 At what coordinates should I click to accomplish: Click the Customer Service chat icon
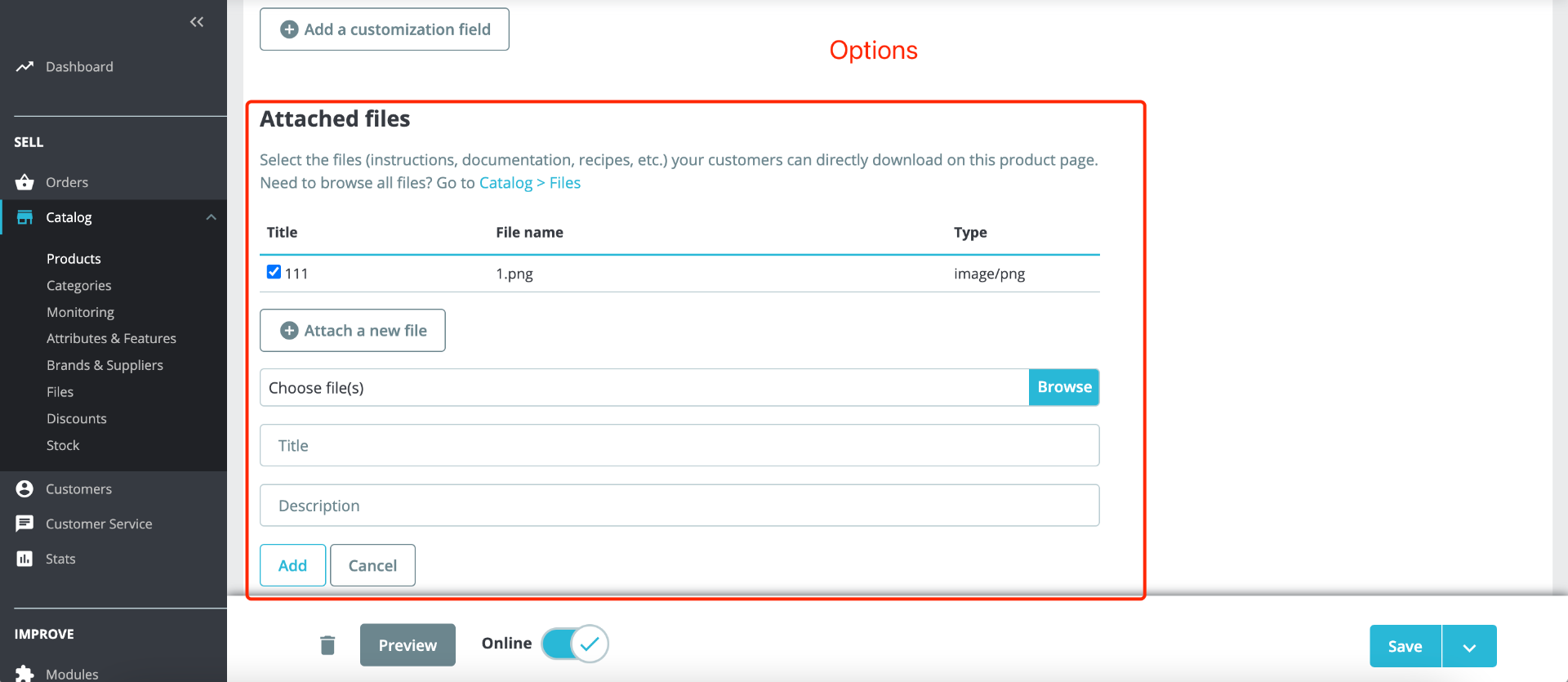tap(24, 524)
